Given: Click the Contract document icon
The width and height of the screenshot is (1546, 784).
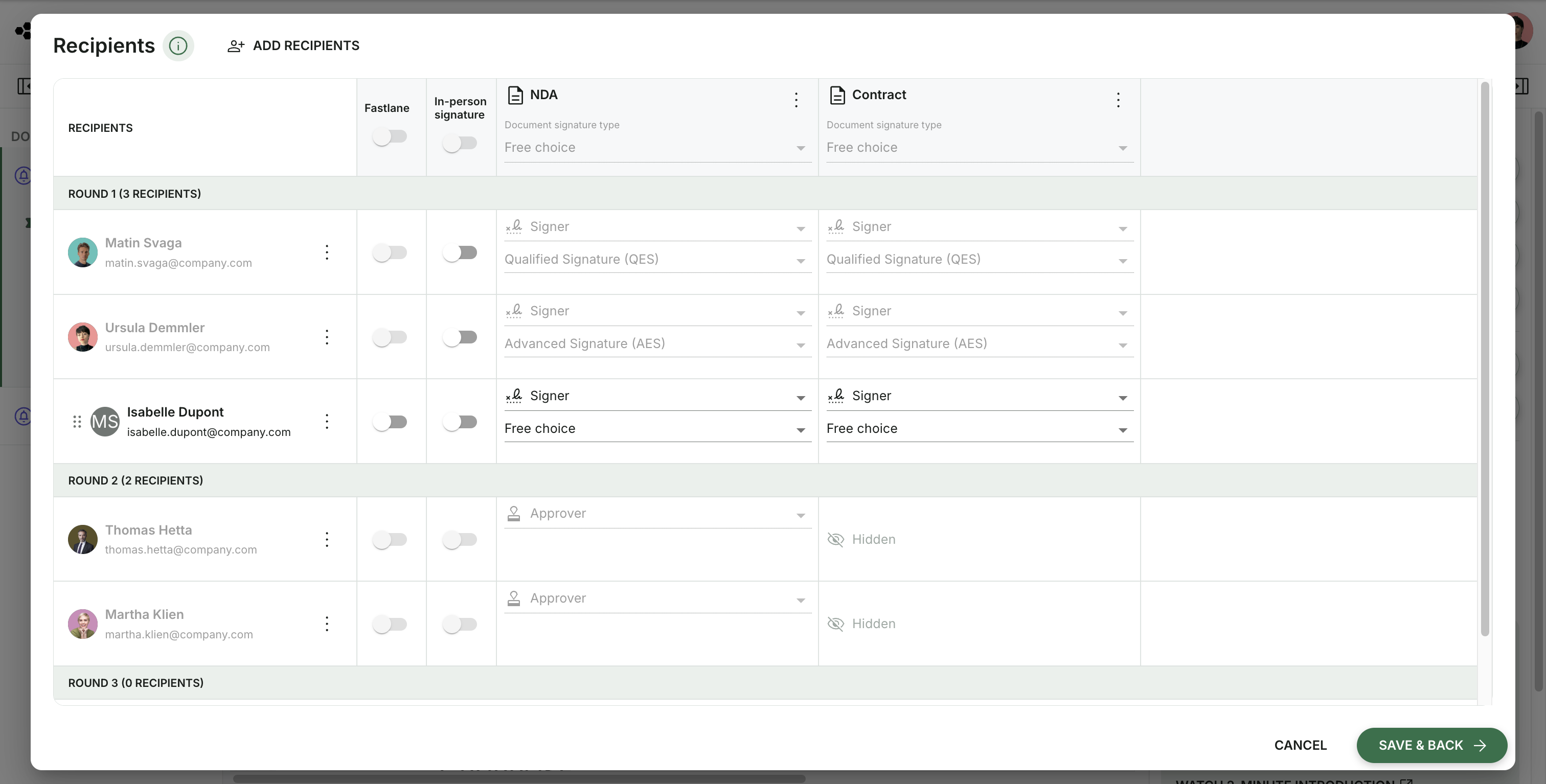Looking at the screenshot, I should pyautogui.click(x=837, y=95).
